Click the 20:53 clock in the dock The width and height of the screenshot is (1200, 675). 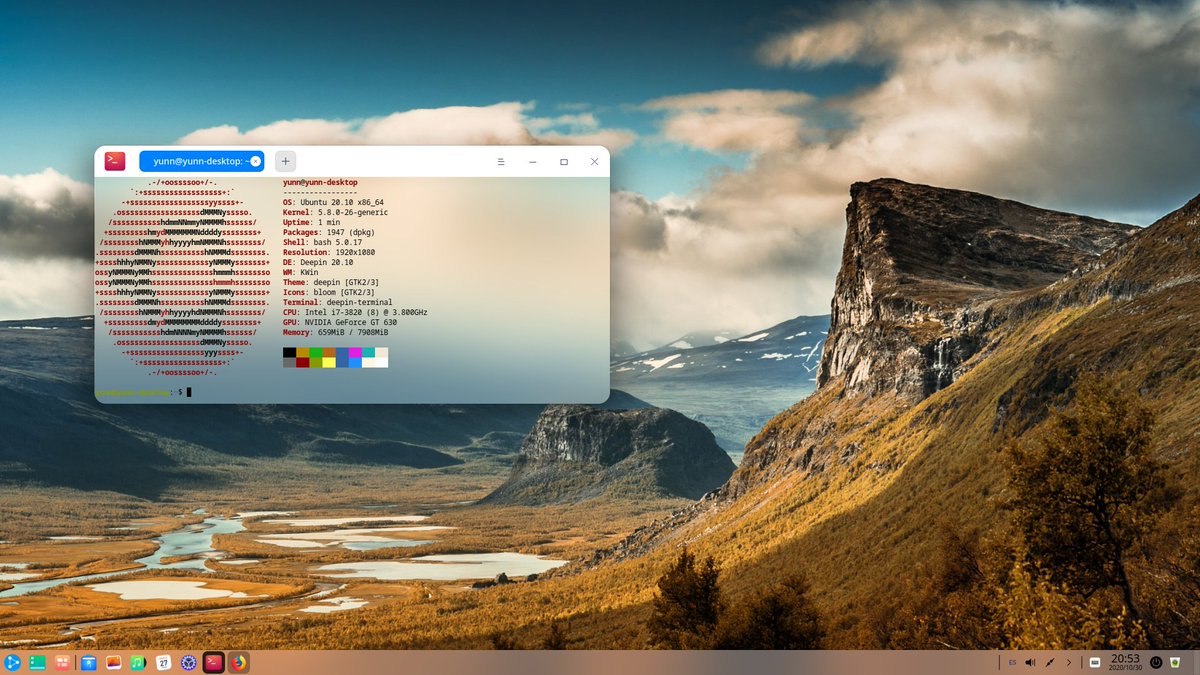(1125, 662)
